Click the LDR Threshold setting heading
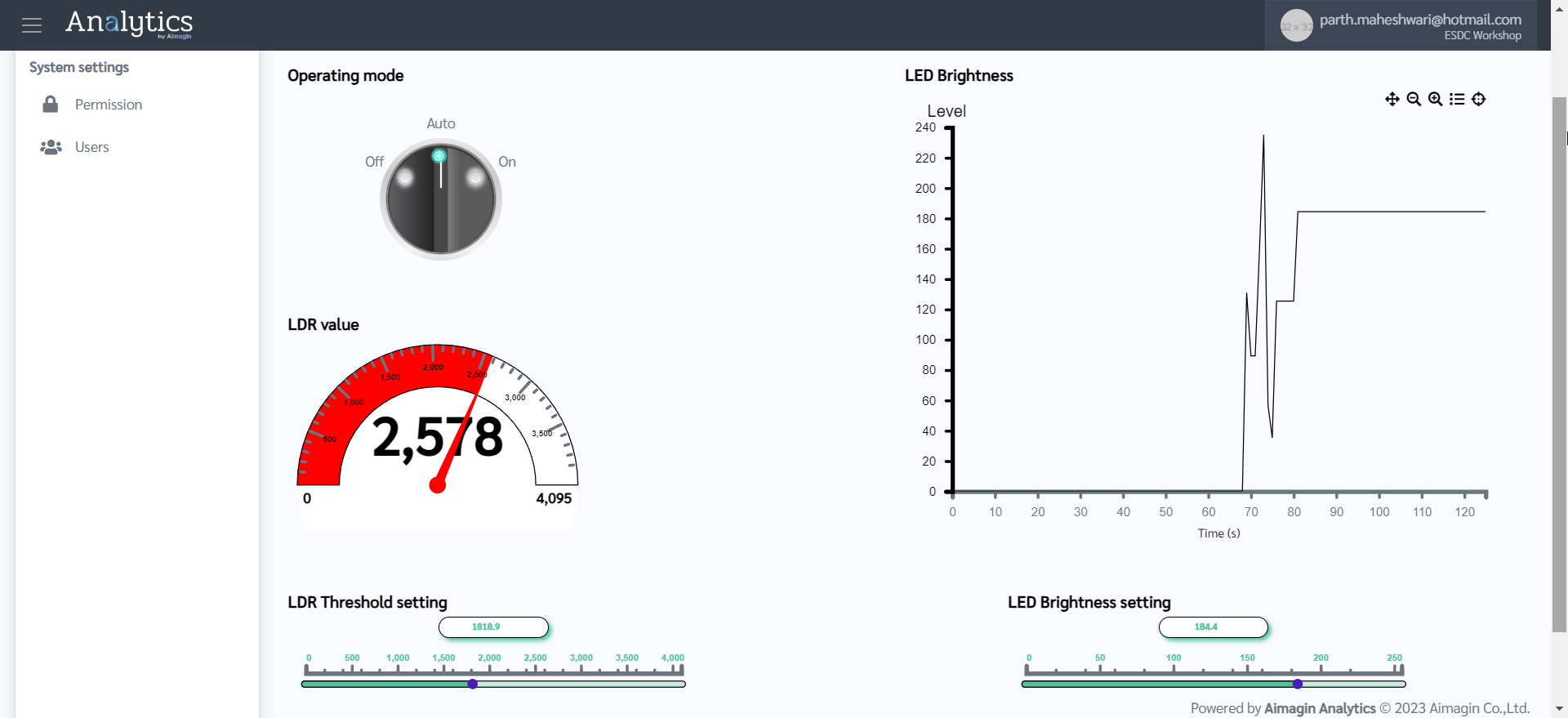 (367, 602)
